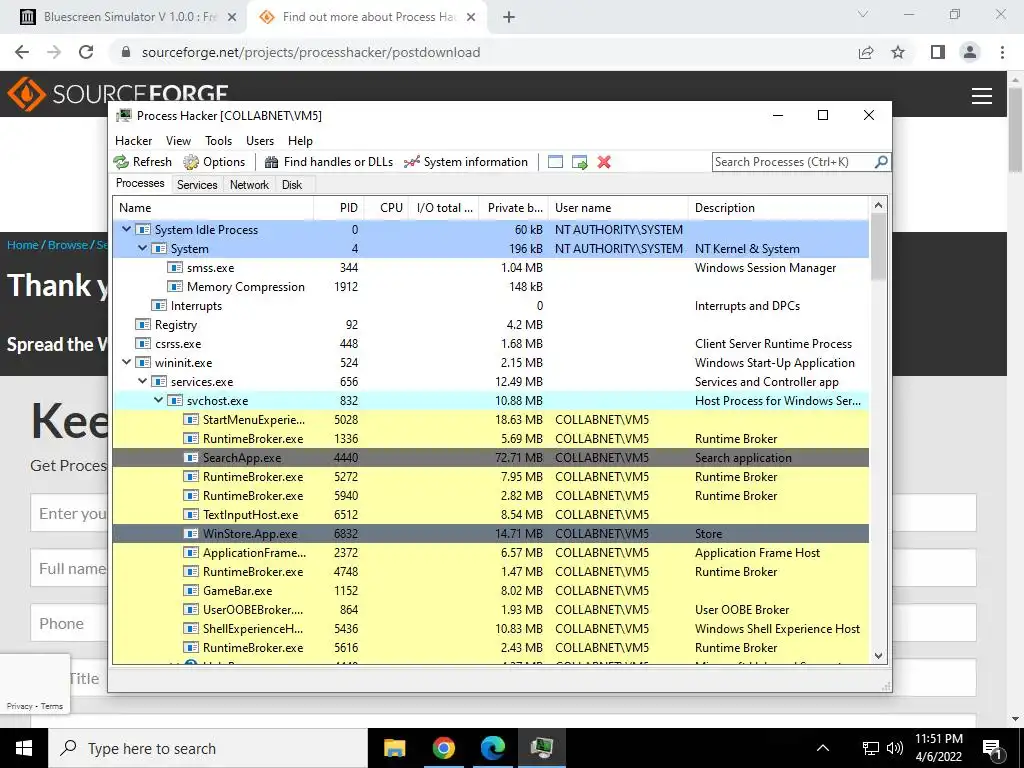Click the Search Processes input field
The width and height of the screenshot is (1024, 768).
tap(792, 161)
